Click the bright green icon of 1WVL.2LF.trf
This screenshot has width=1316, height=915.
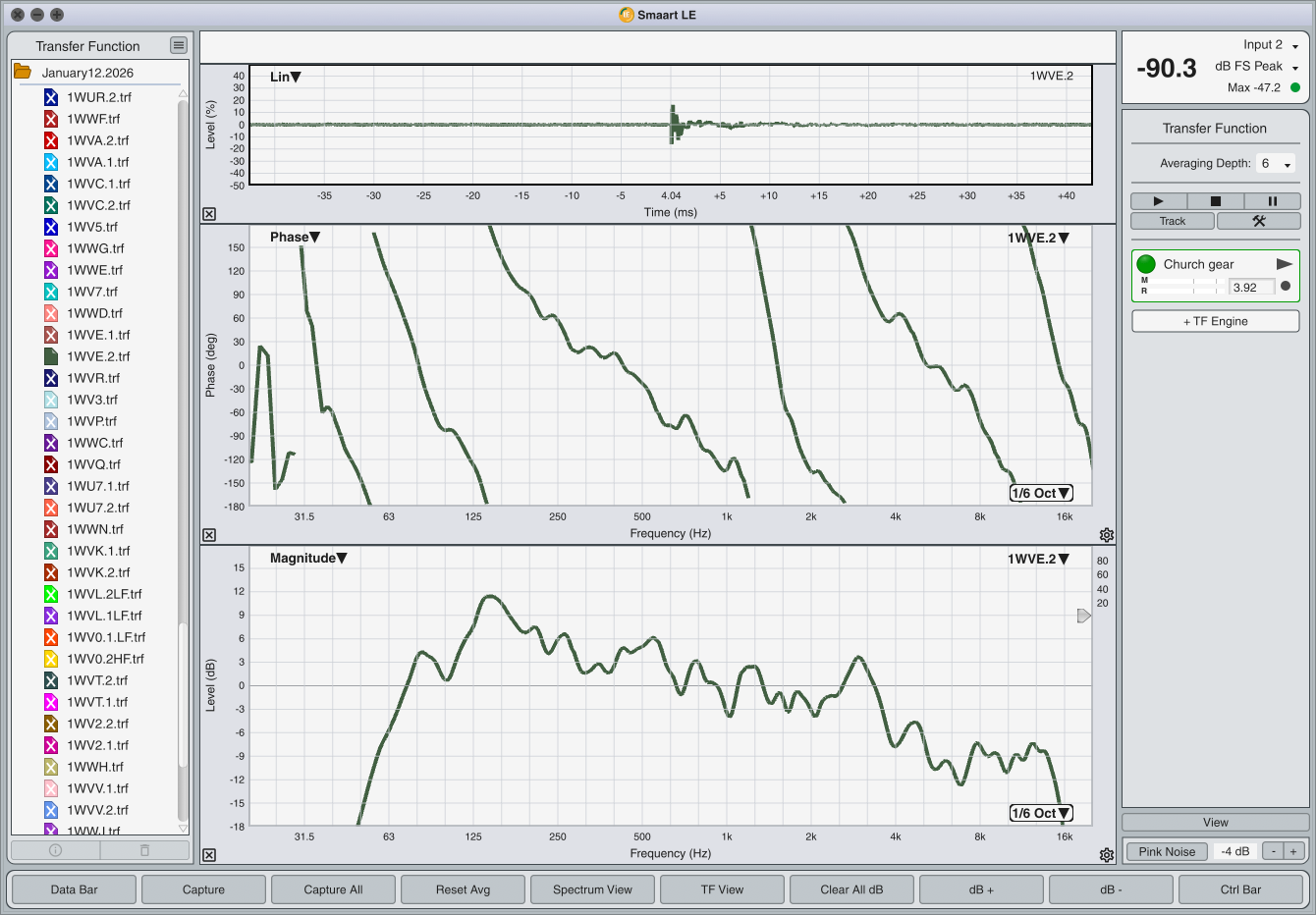51,594
